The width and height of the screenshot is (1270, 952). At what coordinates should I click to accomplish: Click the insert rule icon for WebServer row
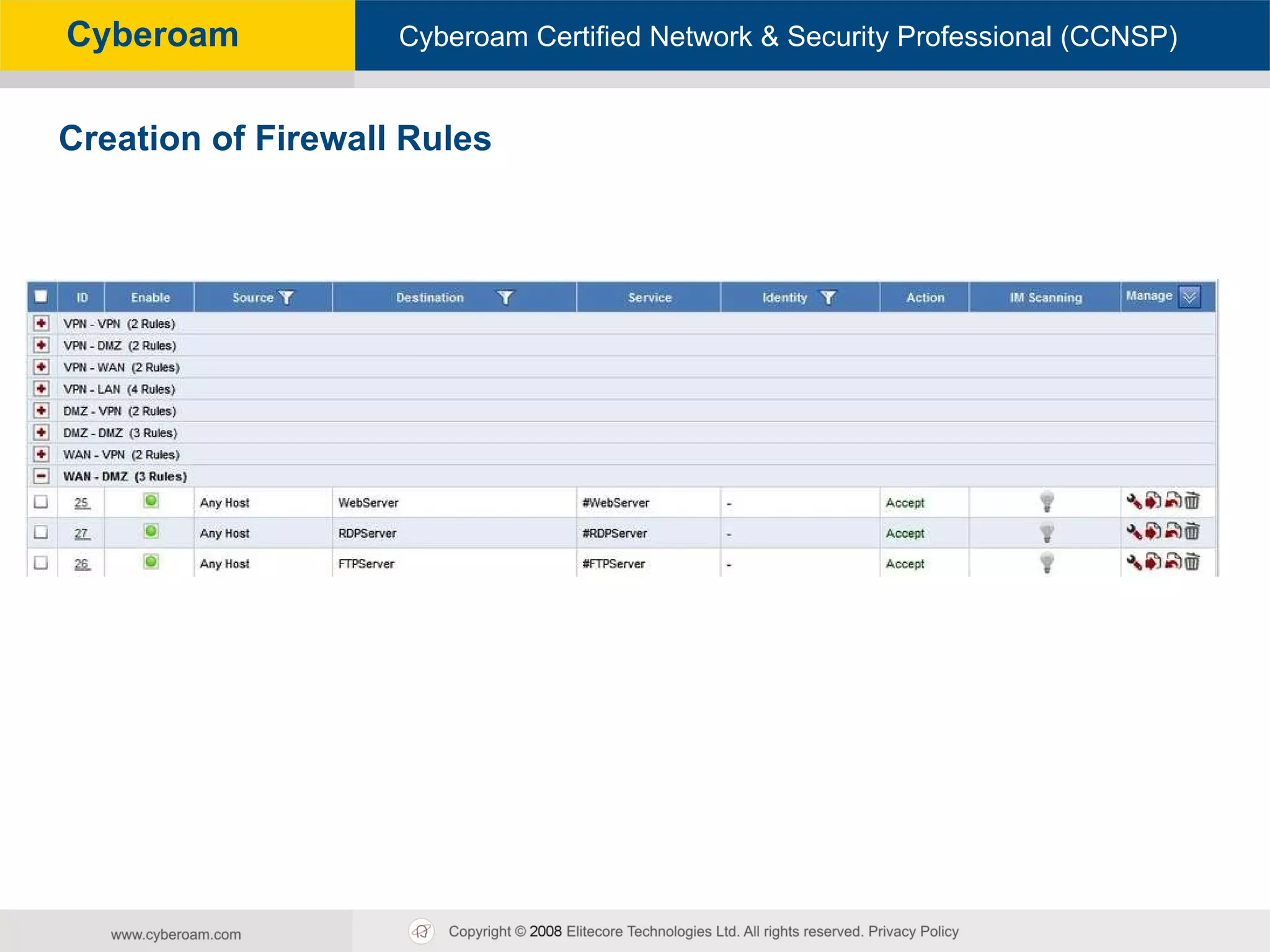1153,500
